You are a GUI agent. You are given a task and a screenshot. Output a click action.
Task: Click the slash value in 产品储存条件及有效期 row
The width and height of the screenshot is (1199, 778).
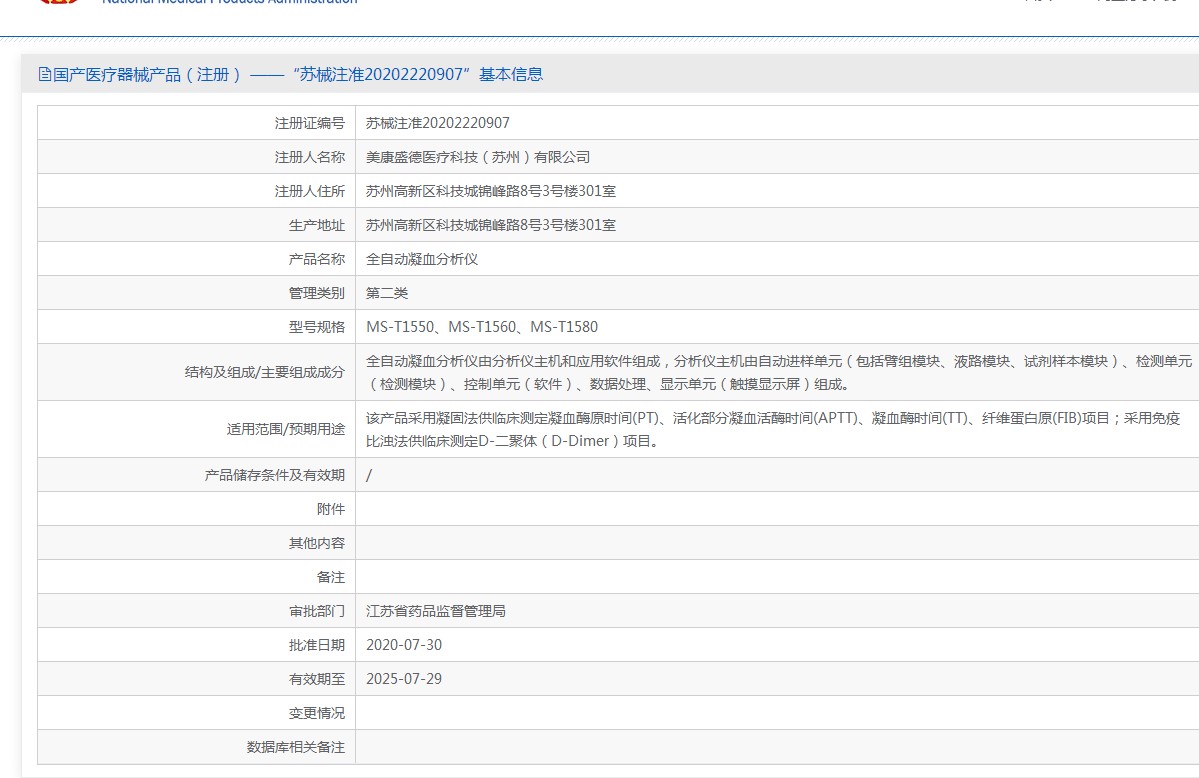pyautogui.click(x=369, y=475)
